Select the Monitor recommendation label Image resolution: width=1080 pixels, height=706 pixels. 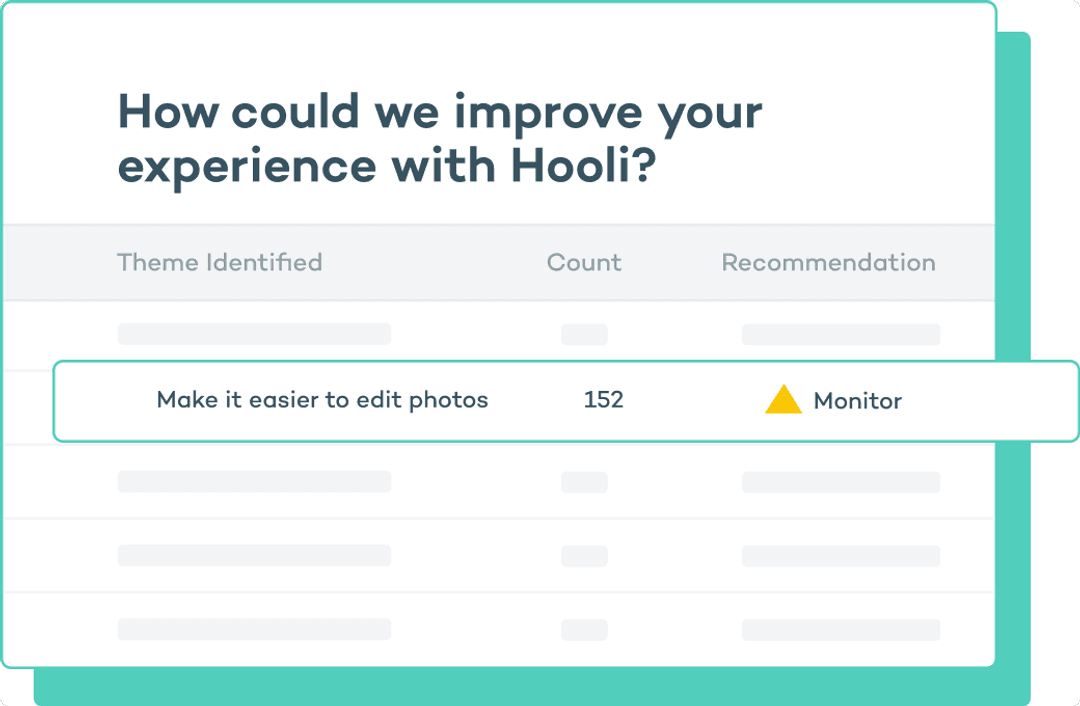(x=858, y=401)
